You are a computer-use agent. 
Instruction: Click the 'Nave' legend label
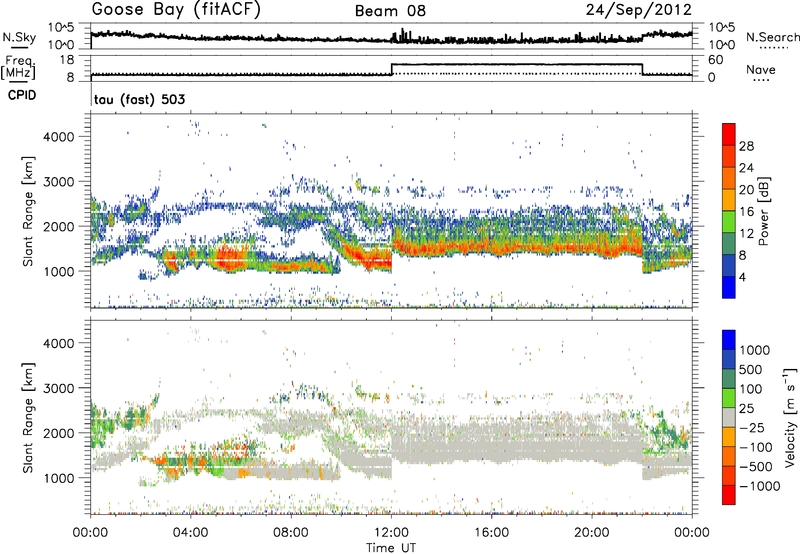[x=761, y=69]
